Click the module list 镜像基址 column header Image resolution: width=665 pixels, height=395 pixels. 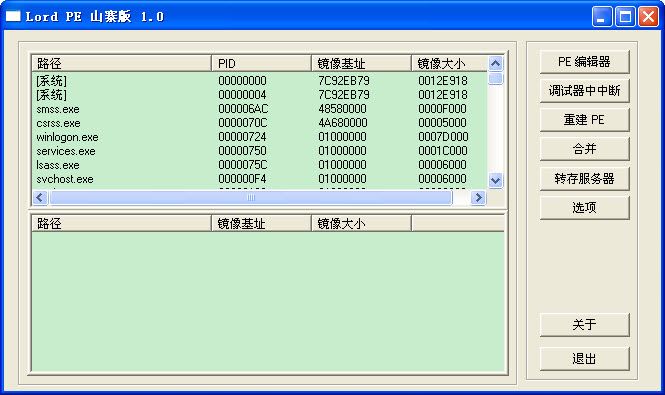[x=261, y=224]
